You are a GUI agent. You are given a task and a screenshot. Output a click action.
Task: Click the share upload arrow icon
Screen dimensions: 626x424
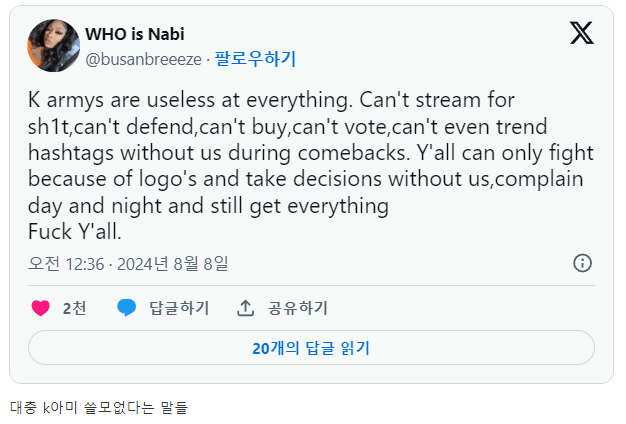coord(245,308)
